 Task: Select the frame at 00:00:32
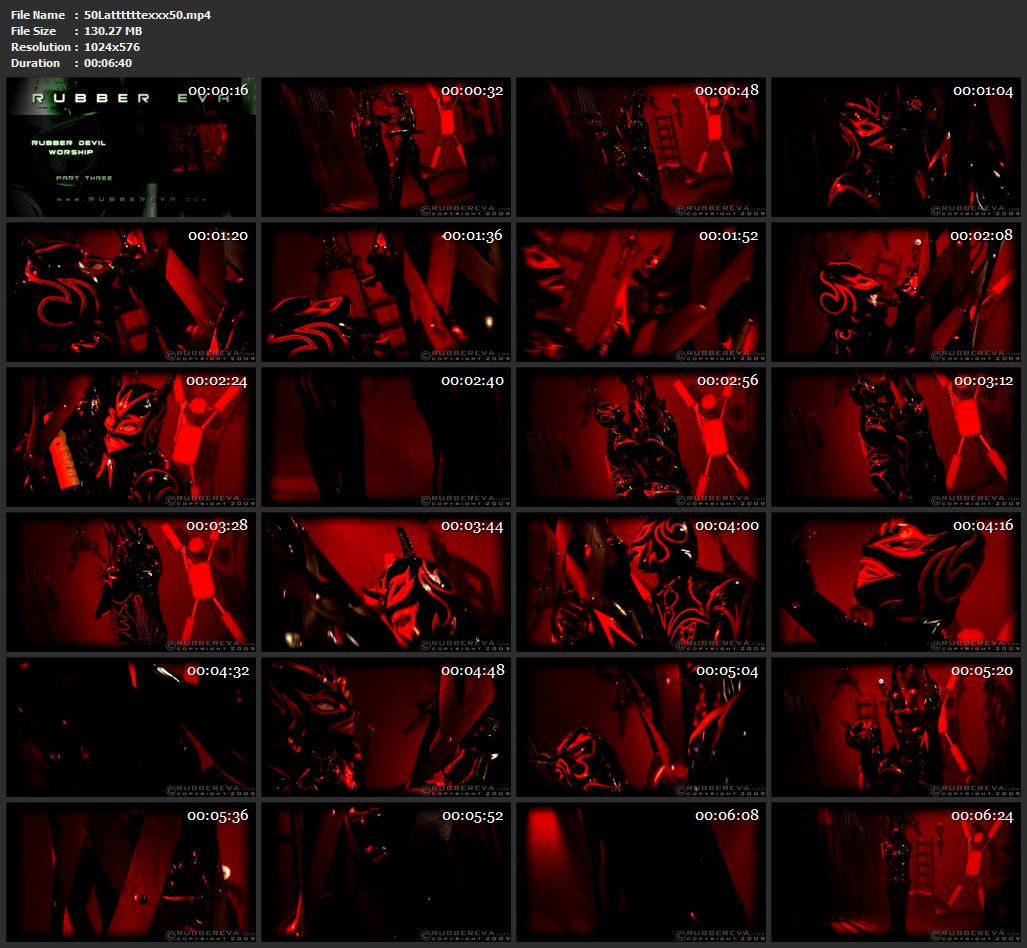click(386, 147)
